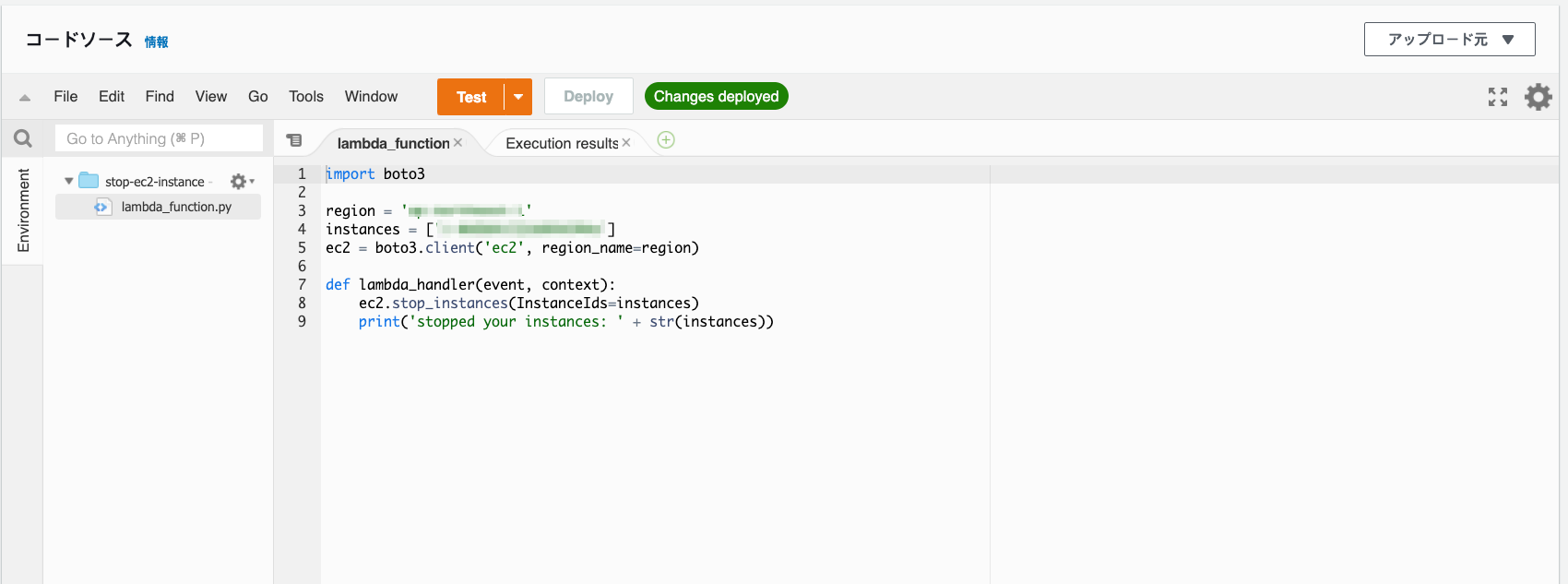Open the editor settings gear icon

(1538, 97)
